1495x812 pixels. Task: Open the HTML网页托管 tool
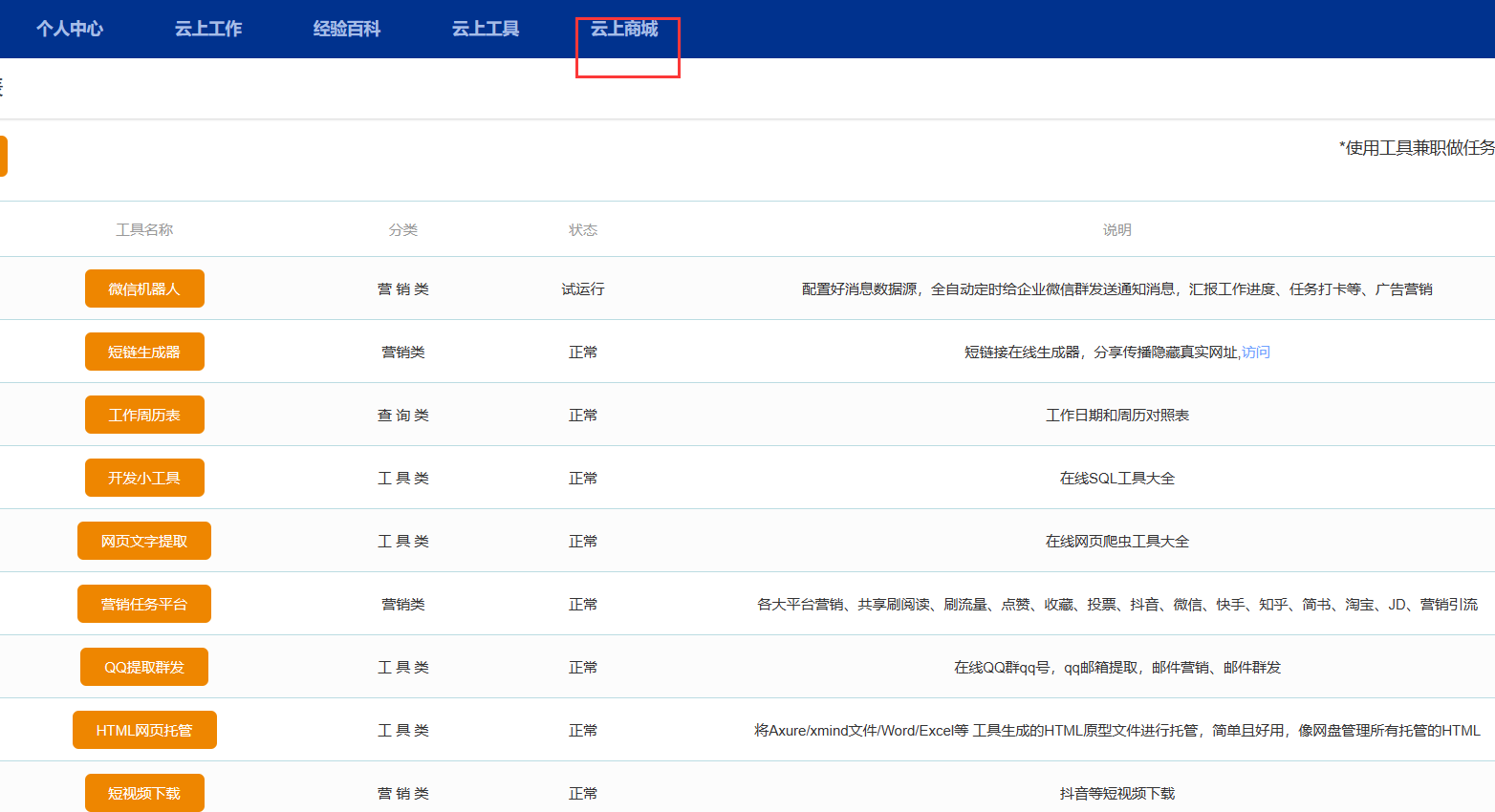point(144,729)
